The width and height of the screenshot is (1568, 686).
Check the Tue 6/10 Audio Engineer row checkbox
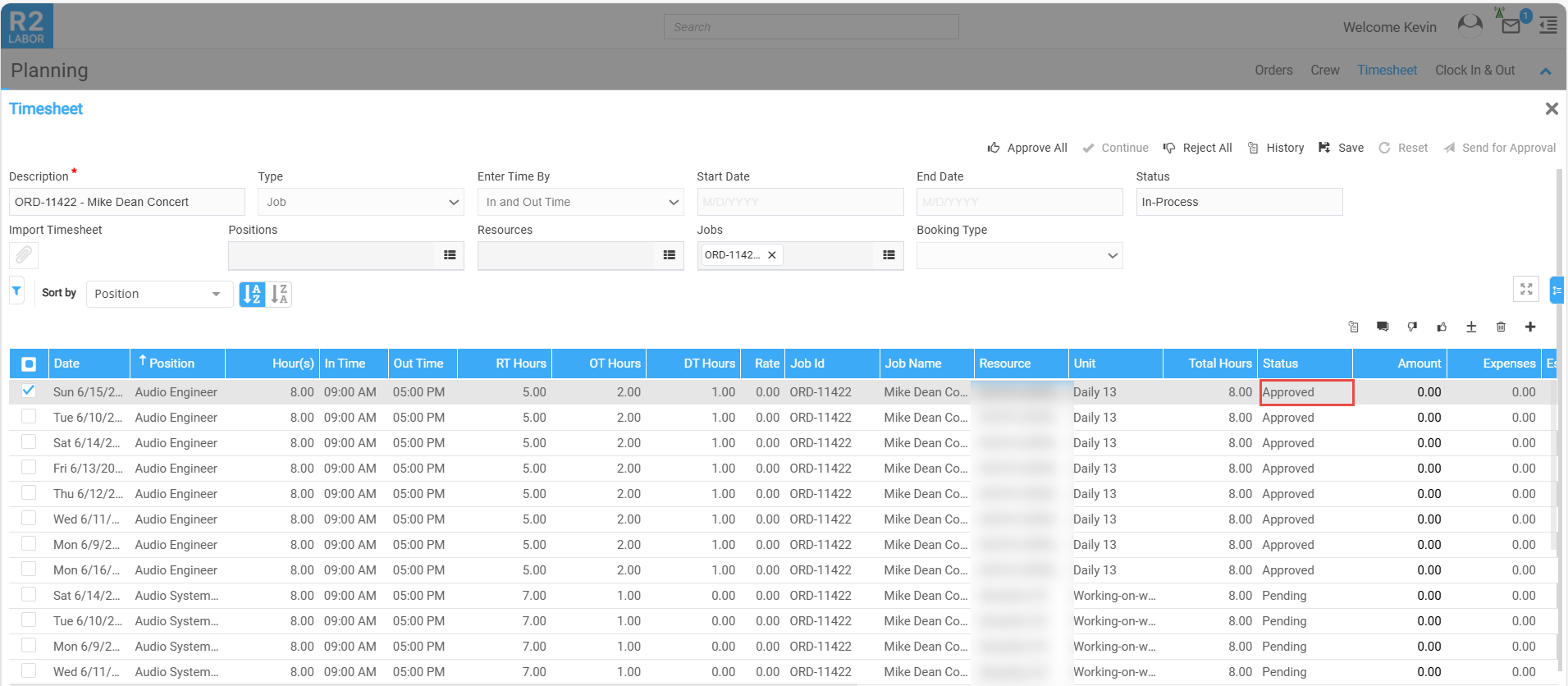29,417
